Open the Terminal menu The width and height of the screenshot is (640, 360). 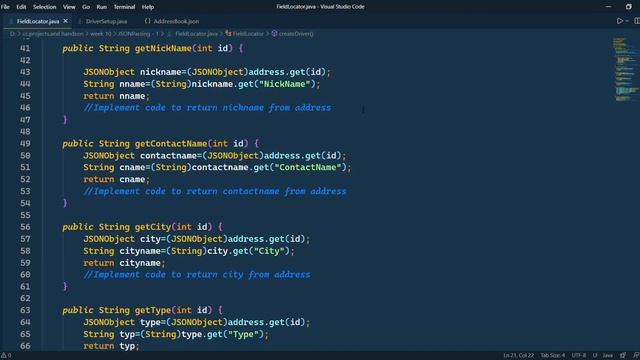[x=124, y=7]
